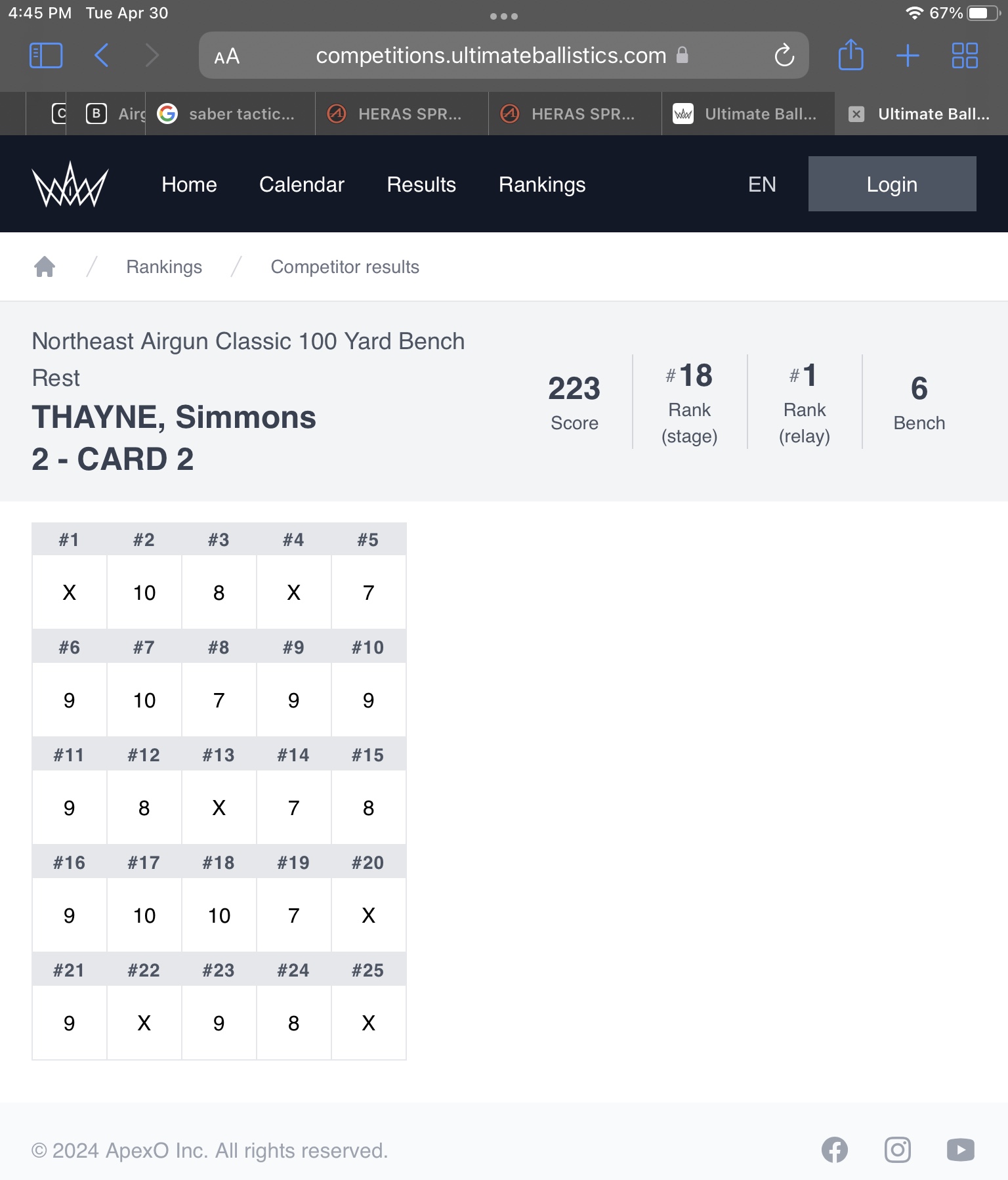The width and height of the screenshot is (1008, 1180).
Task: Go back with the browser back arrow
Action: coord(101,55)
